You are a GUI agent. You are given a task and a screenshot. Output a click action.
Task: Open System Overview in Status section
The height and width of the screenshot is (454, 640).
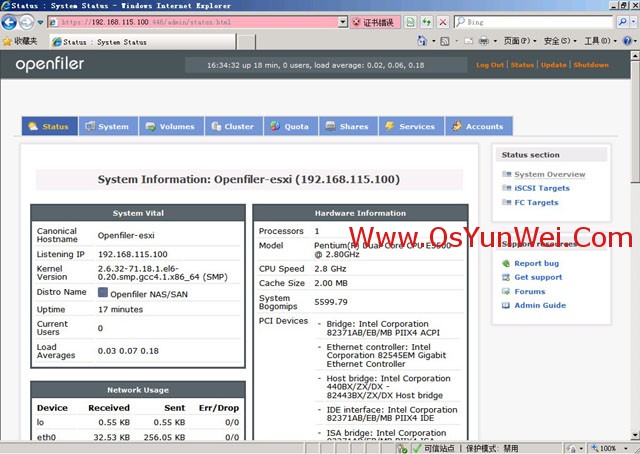(x=549, y=174)
